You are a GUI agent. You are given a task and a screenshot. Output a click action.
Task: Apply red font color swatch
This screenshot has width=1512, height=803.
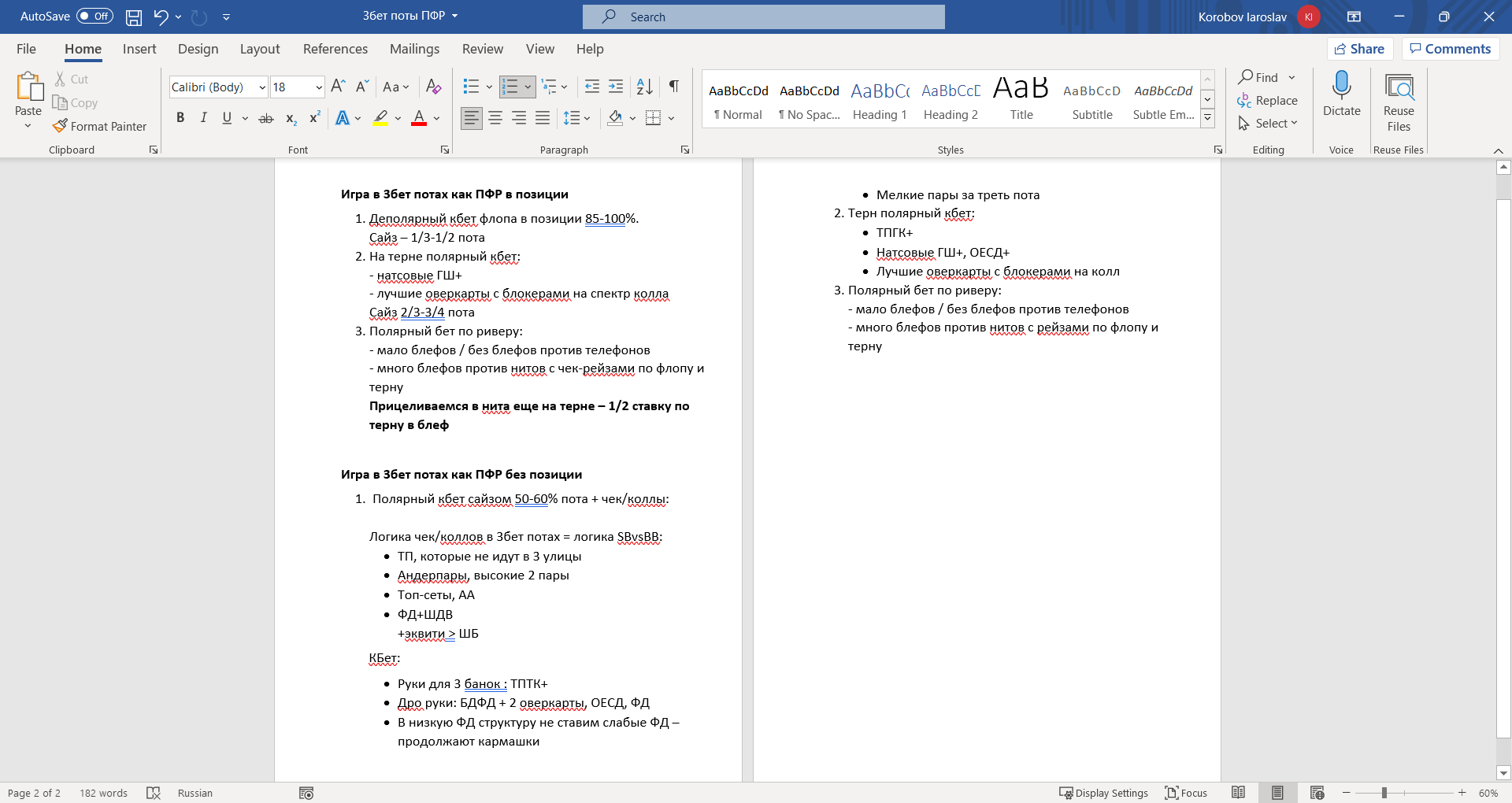[x=419, y=118]
